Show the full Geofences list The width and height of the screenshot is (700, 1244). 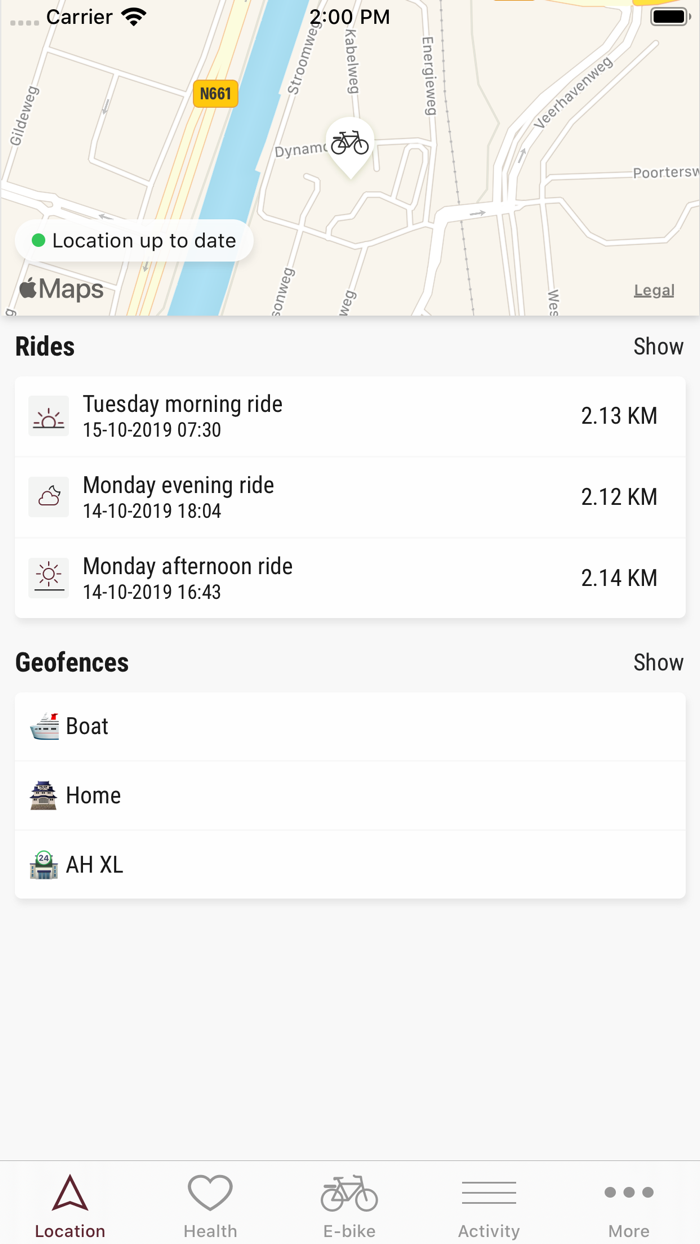tap(659, 662)
